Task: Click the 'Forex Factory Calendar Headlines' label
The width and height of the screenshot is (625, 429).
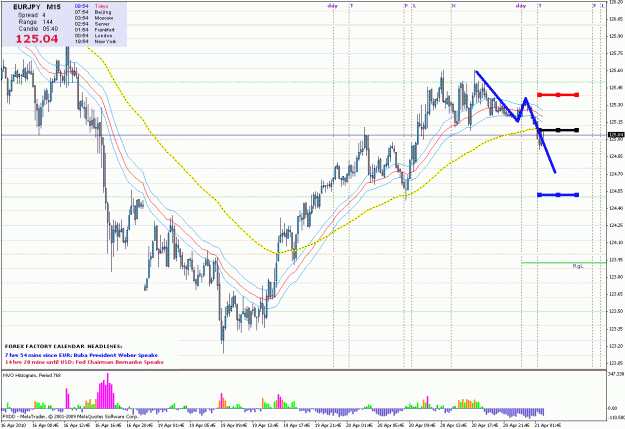Action: [x=63, y=346]
